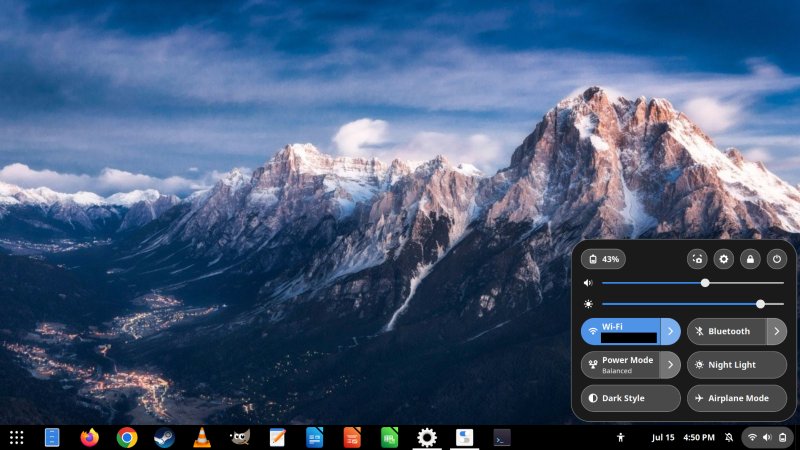This screenshot has height=450, width=800.
Task: Take a screenshot using the quick settings icon
Action: [698, 259]
